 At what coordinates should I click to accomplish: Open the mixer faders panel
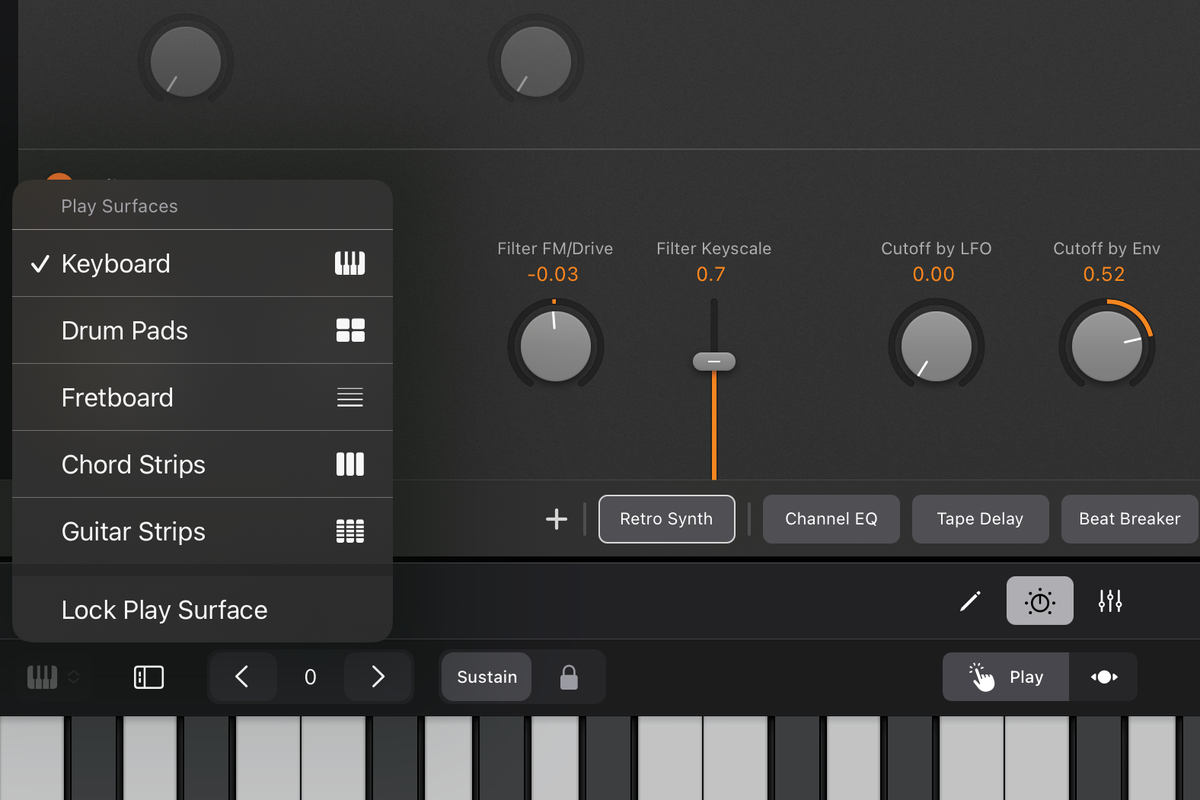tap(1110, 600)
